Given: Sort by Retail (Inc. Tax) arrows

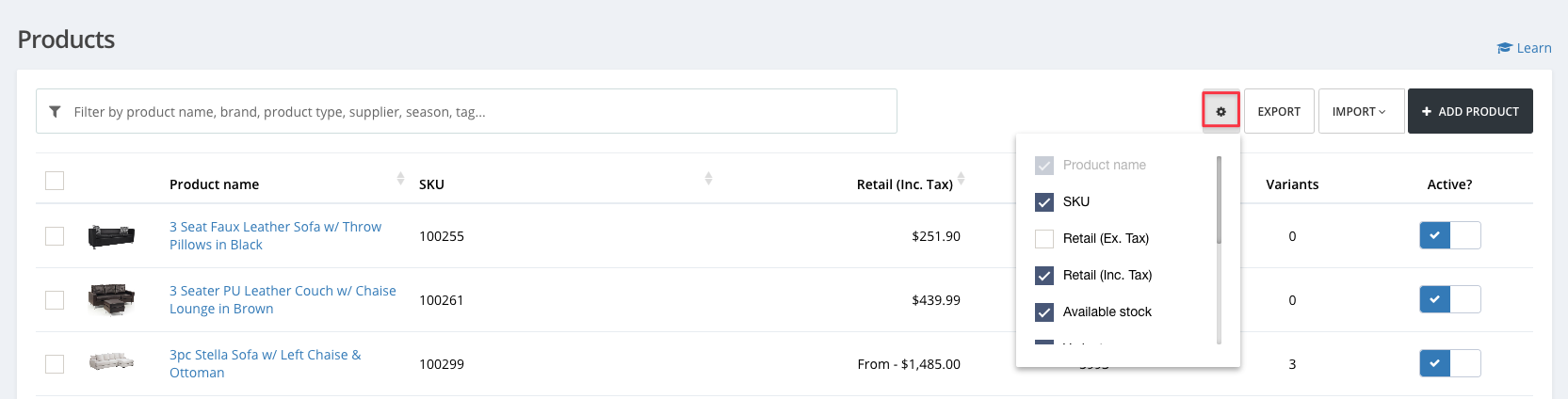Looking at the screenshot, I should pyautogui.click(x=961, y=179).
